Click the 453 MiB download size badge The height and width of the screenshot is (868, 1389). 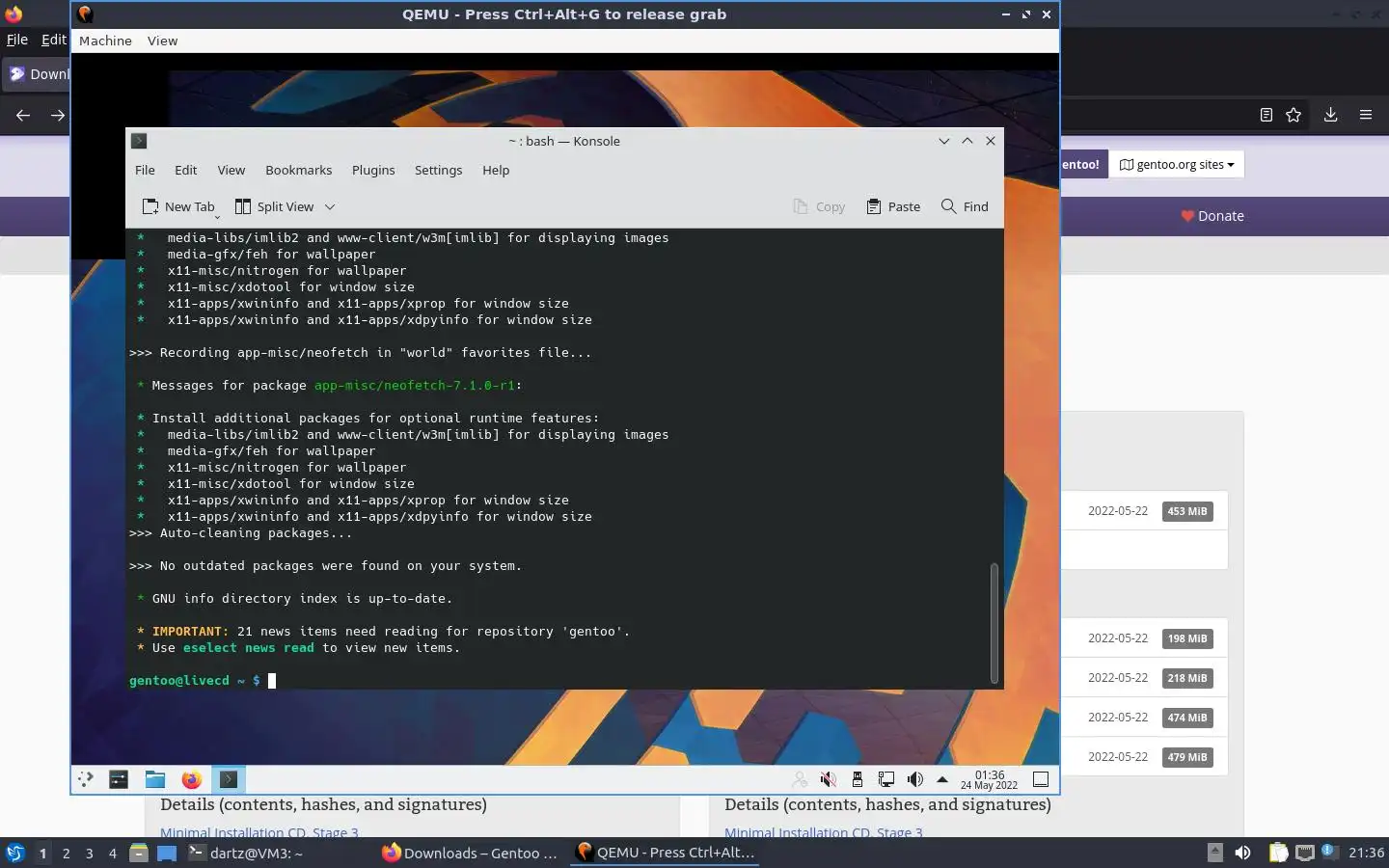pyautogui.click(x=1186, y=511)
